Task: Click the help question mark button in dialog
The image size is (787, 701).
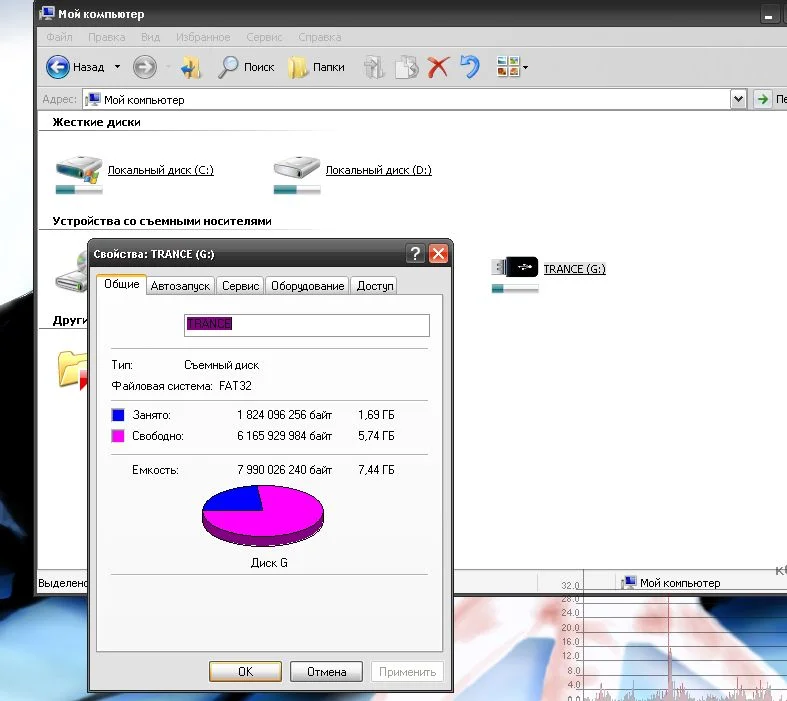Action: pos(415,253)
